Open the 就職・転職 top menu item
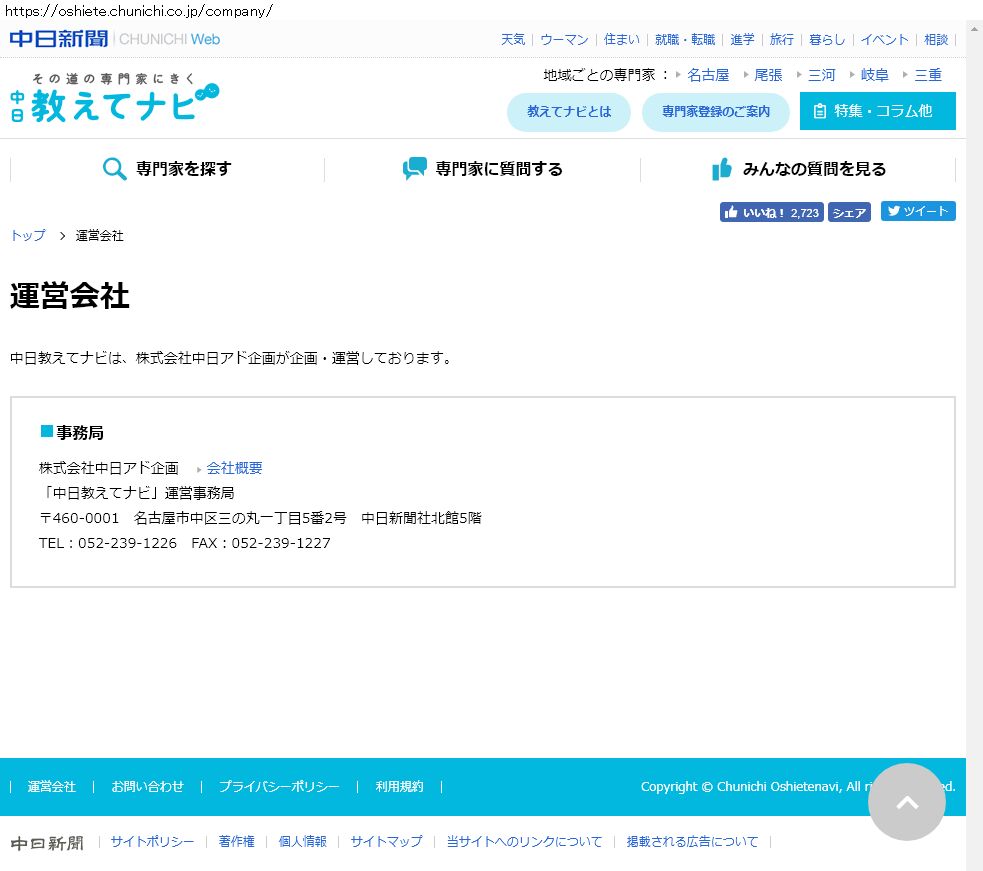The width and height of the screenshot is (983, 871). [x=685, y=40]
